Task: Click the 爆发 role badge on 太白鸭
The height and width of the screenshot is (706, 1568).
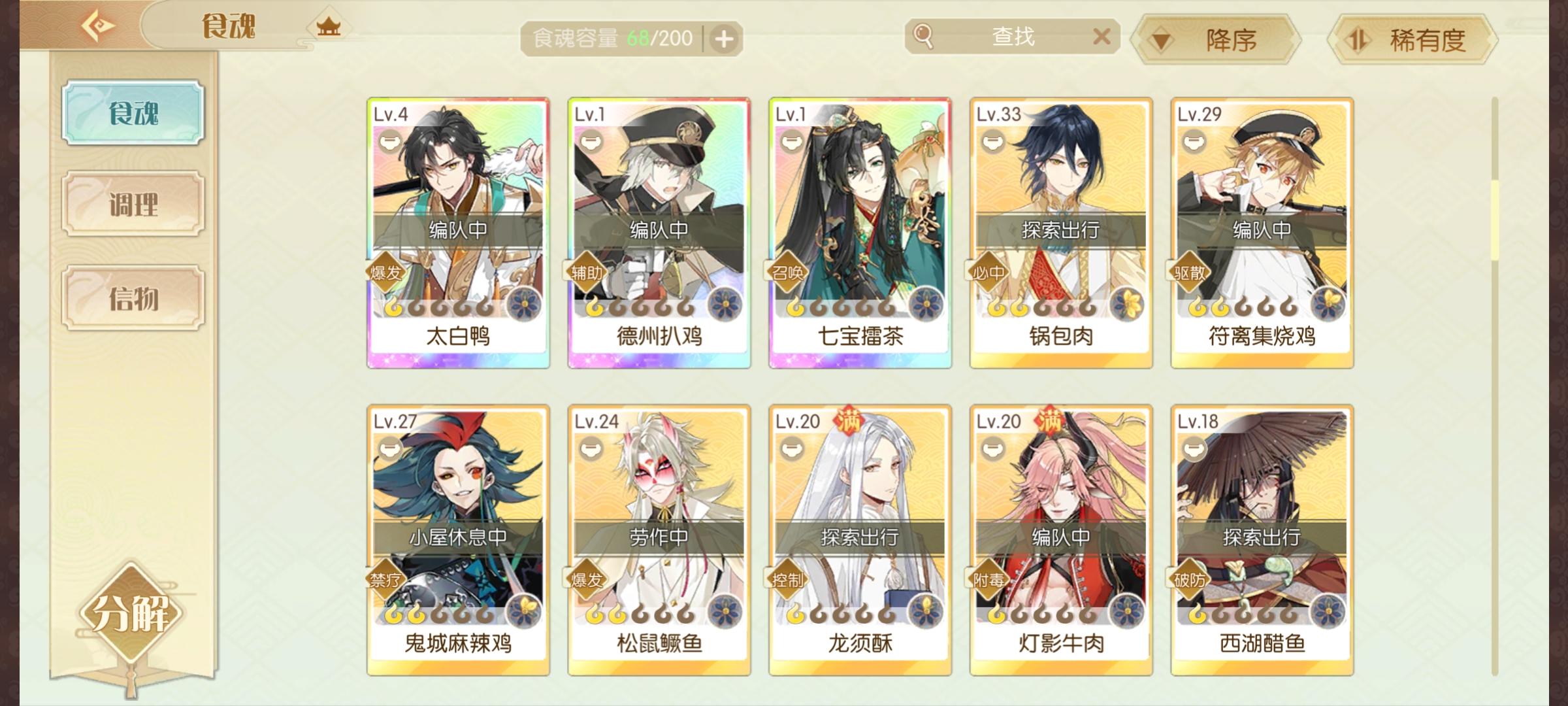Action: point(385,272)
